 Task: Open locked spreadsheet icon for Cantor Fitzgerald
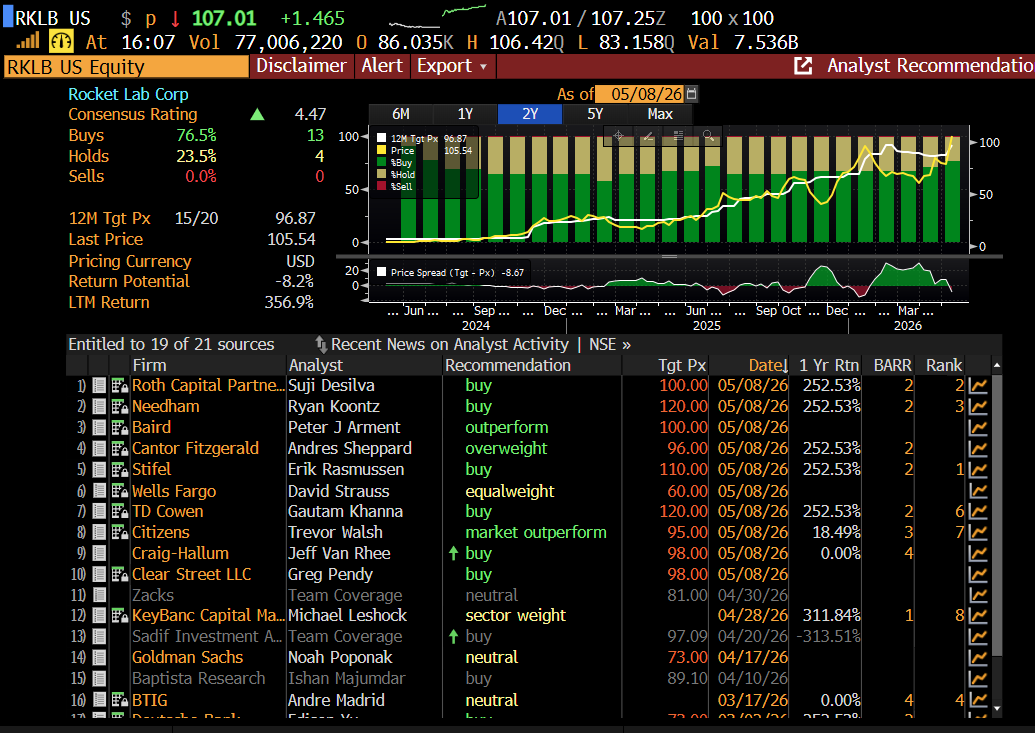click(x=119, y=448)
